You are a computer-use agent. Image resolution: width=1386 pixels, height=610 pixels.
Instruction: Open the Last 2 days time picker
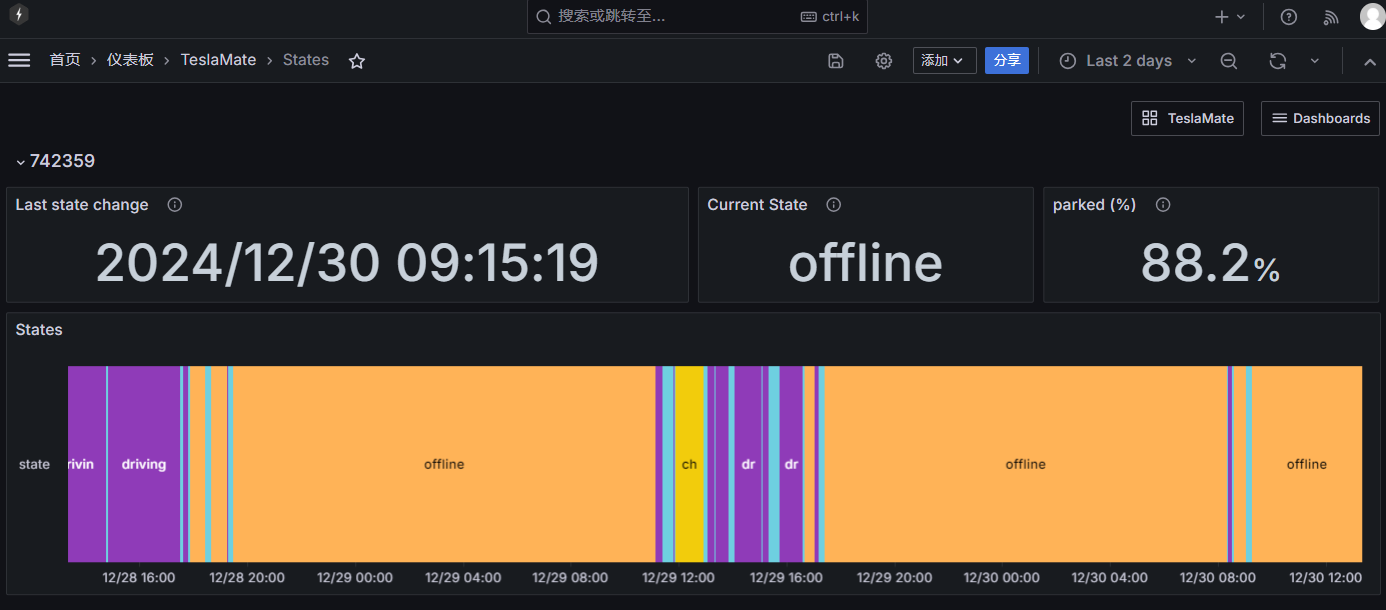[1128, 61]
